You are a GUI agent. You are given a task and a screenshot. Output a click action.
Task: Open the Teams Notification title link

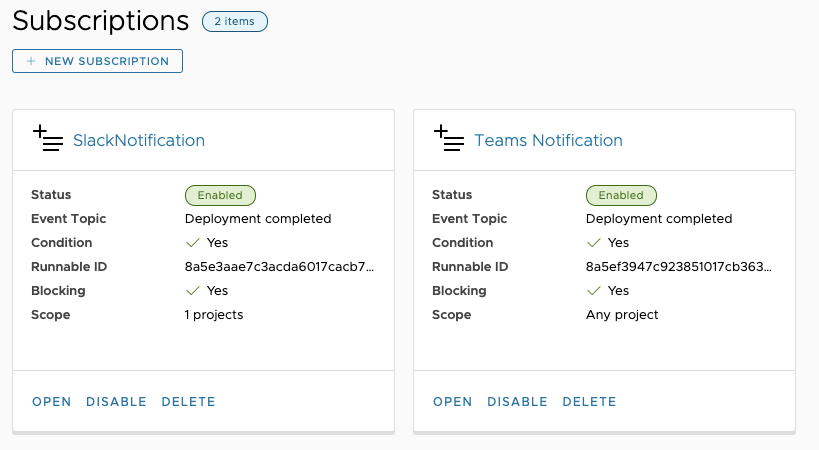click(x=548, y=141)
